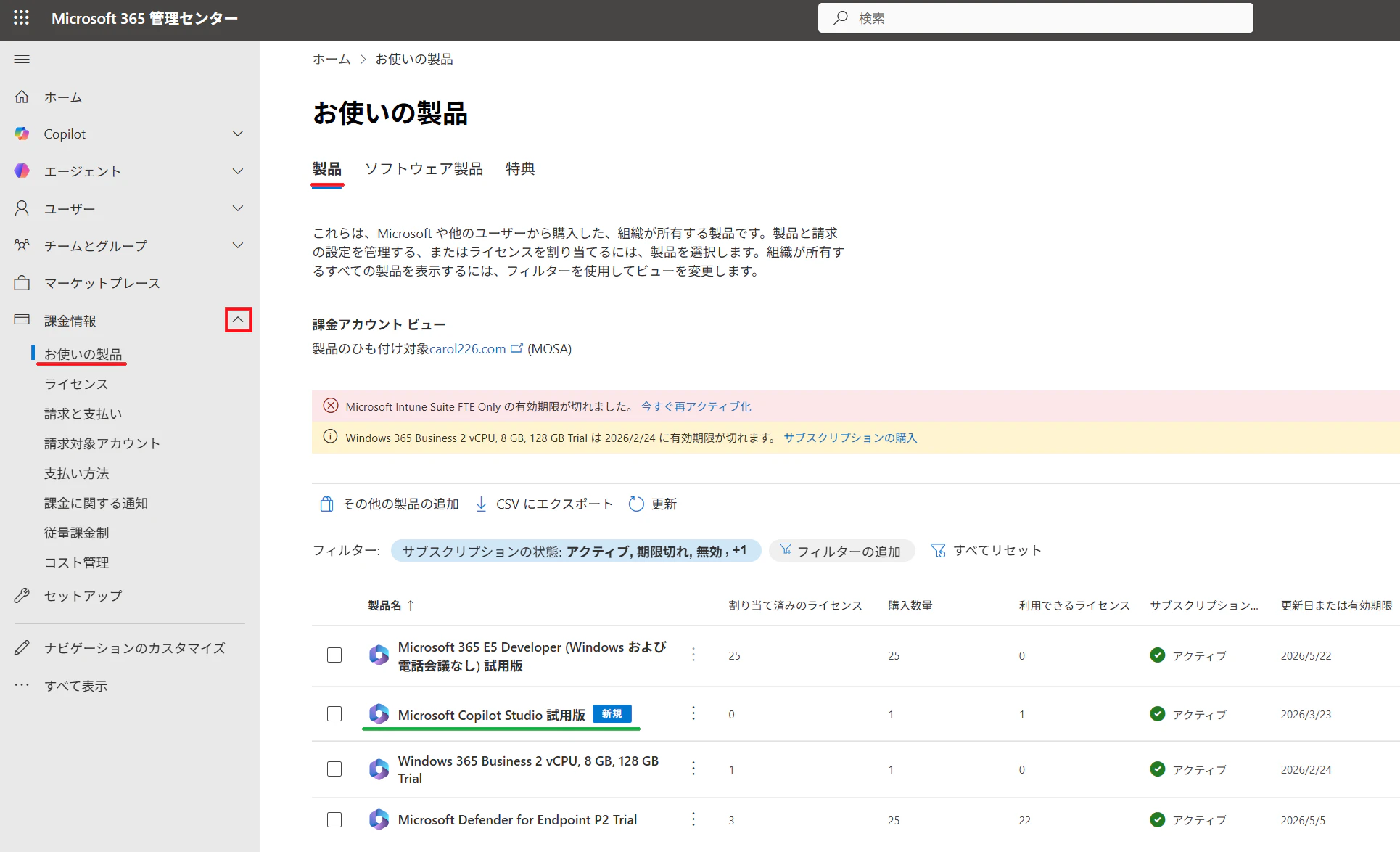Image resolution: width=1400 pixels, height=852 pixels.
Task: Click the 今すぐ再アクティブ化 link
Action: point(696,406)
